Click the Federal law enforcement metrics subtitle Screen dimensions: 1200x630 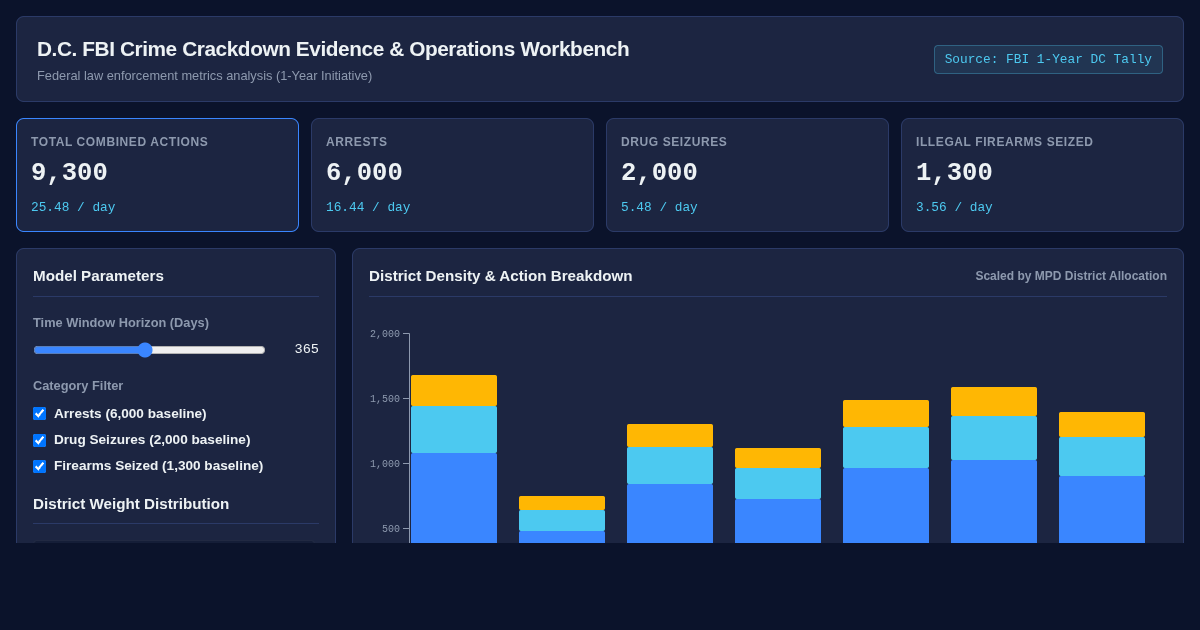tap(204, 76)
